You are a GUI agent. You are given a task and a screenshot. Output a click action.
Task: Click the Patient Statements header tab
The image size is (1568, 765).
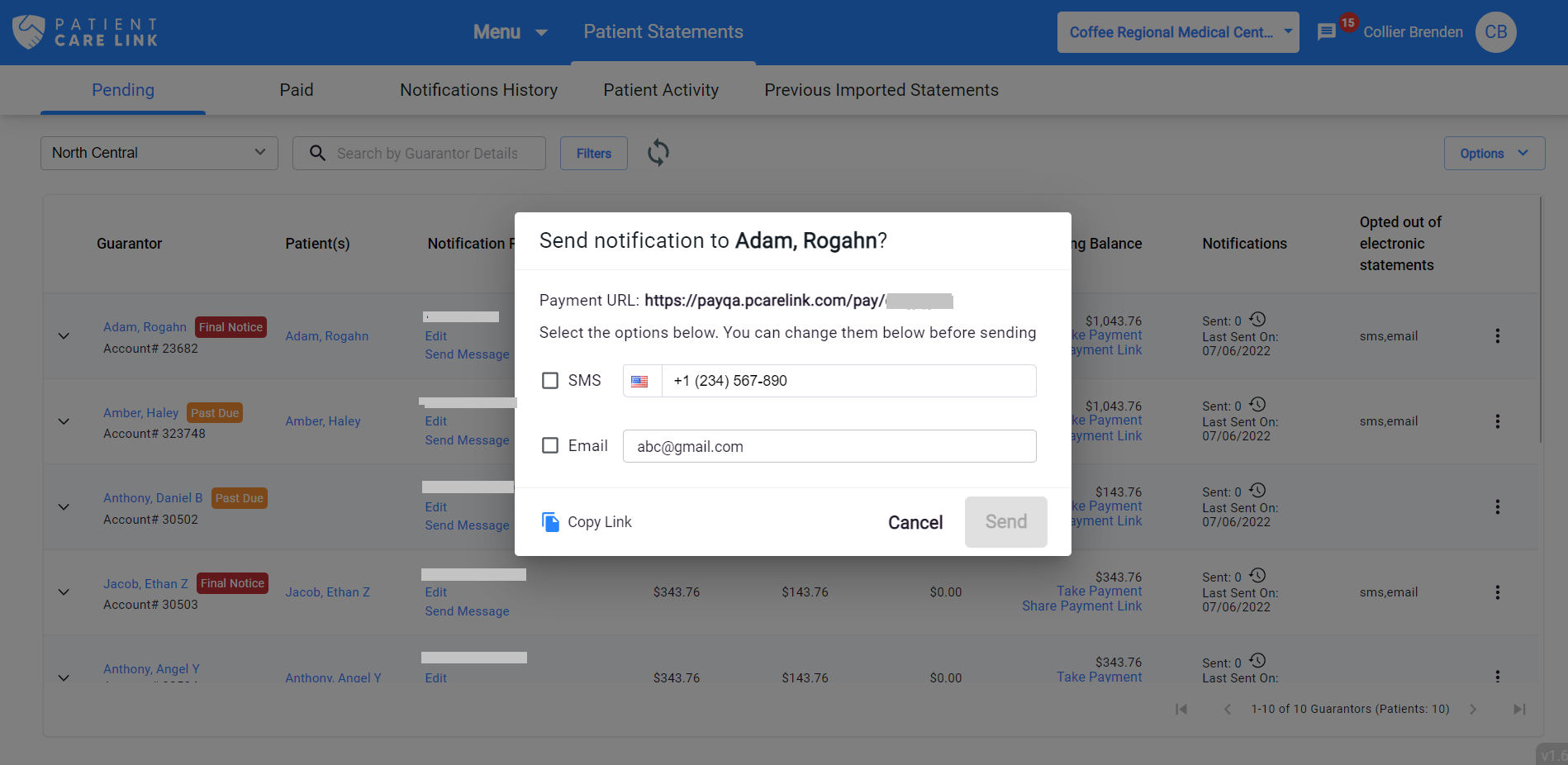click(x=663, y=32)
